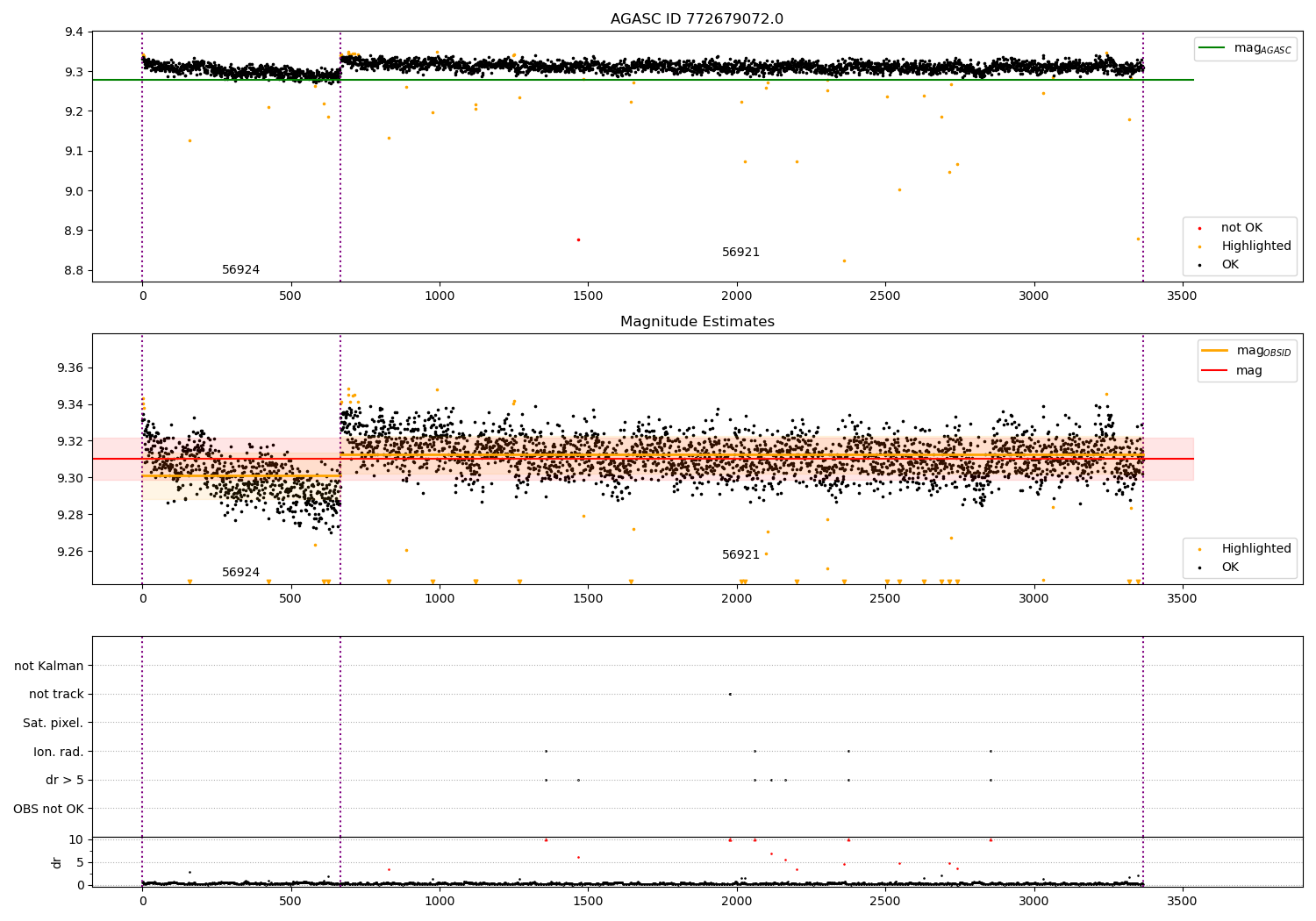Click the 9.2 tick on the top y-axis
Image resolution: width=1316 pixels, height=921 pixels.
pos(75,111)
